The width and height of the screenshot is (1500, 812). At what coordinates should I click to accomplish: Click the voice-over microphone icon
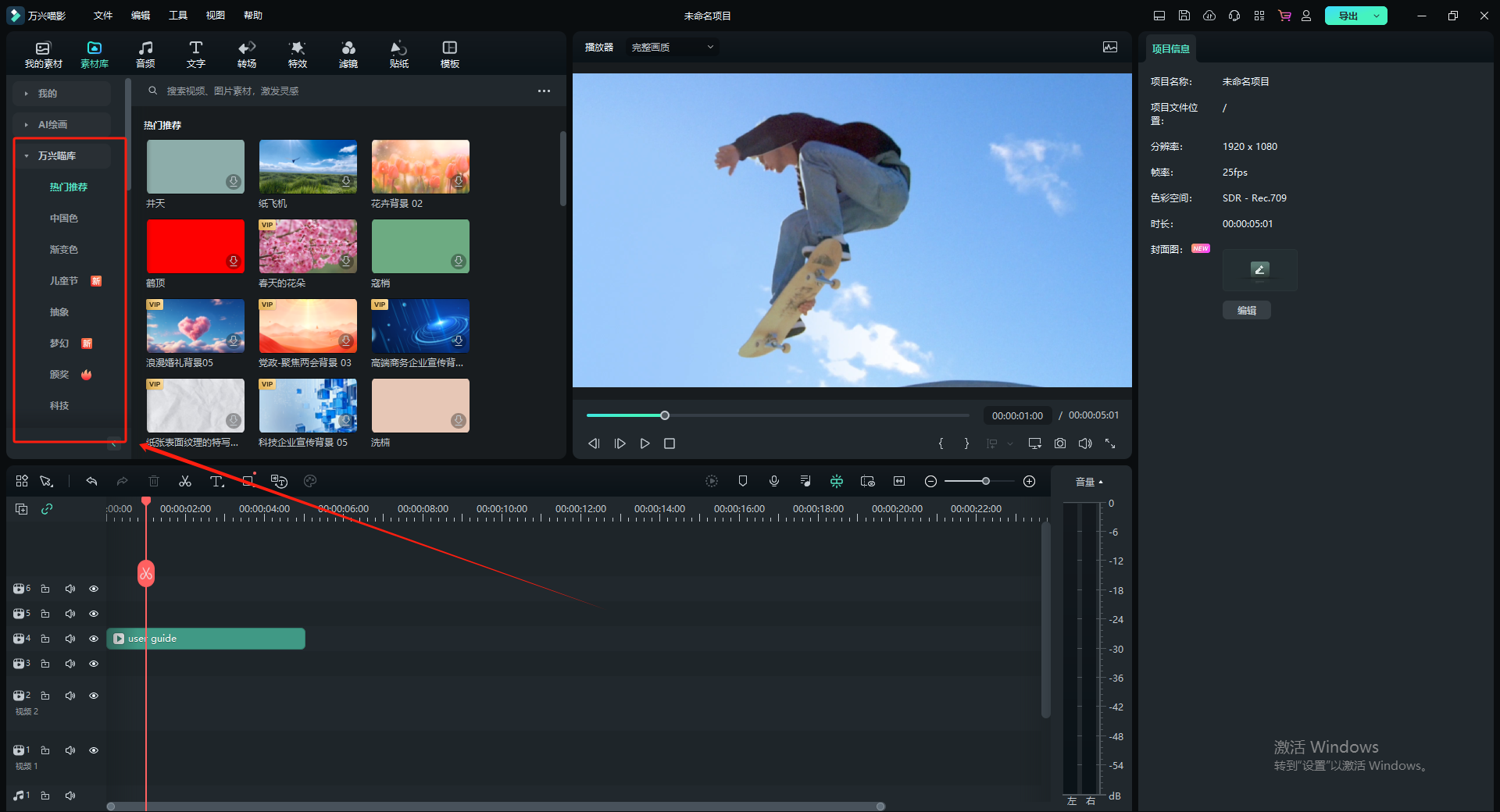773,482
